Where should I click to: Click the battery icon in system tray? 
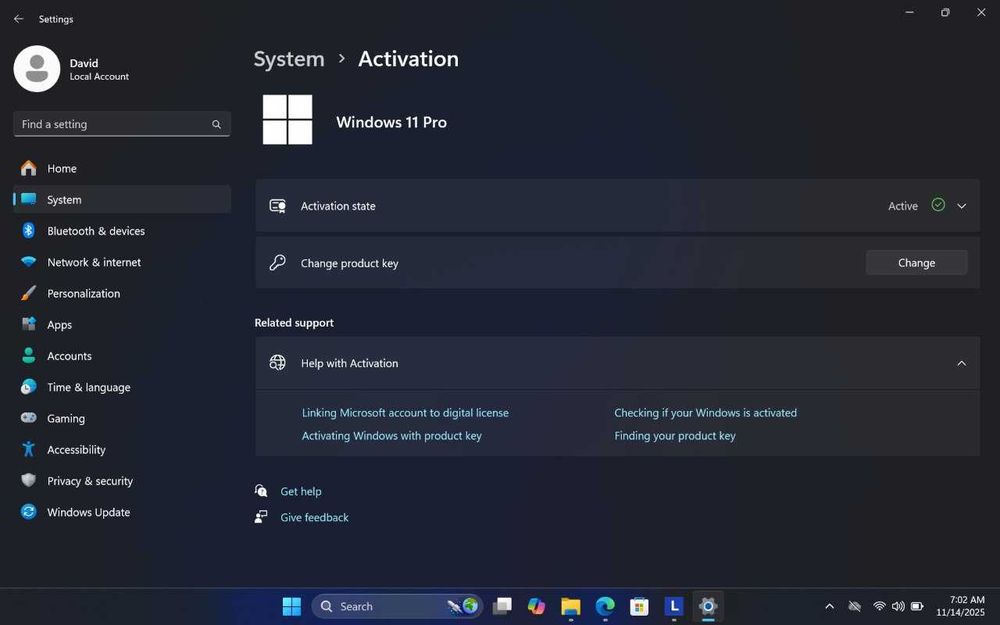point(917,606)
